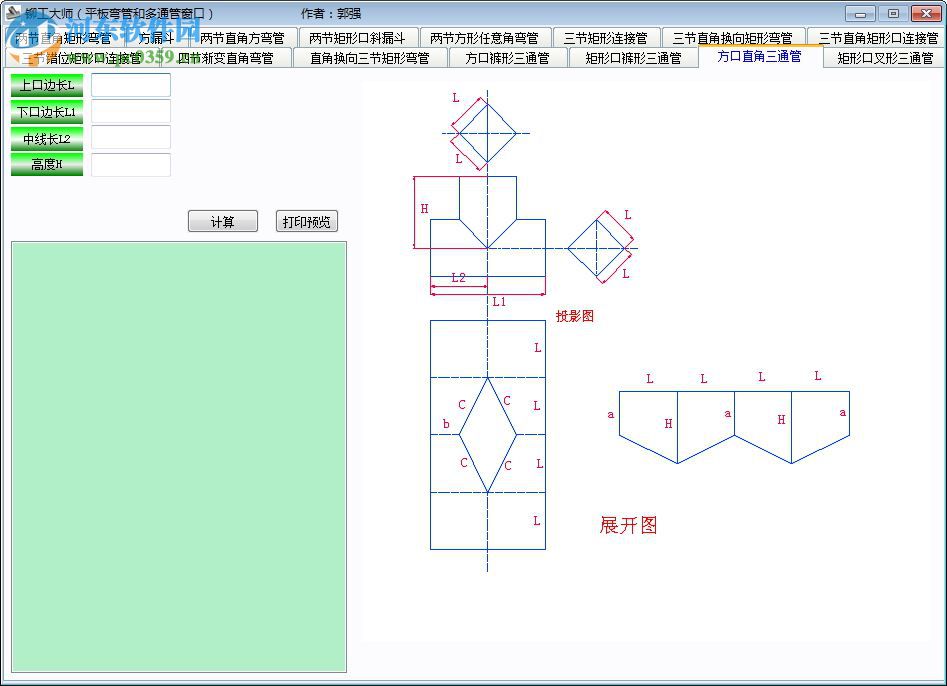The image size is (947, 686).
Task: Click the app icon in title bar
Action: (x=13, y=13)
